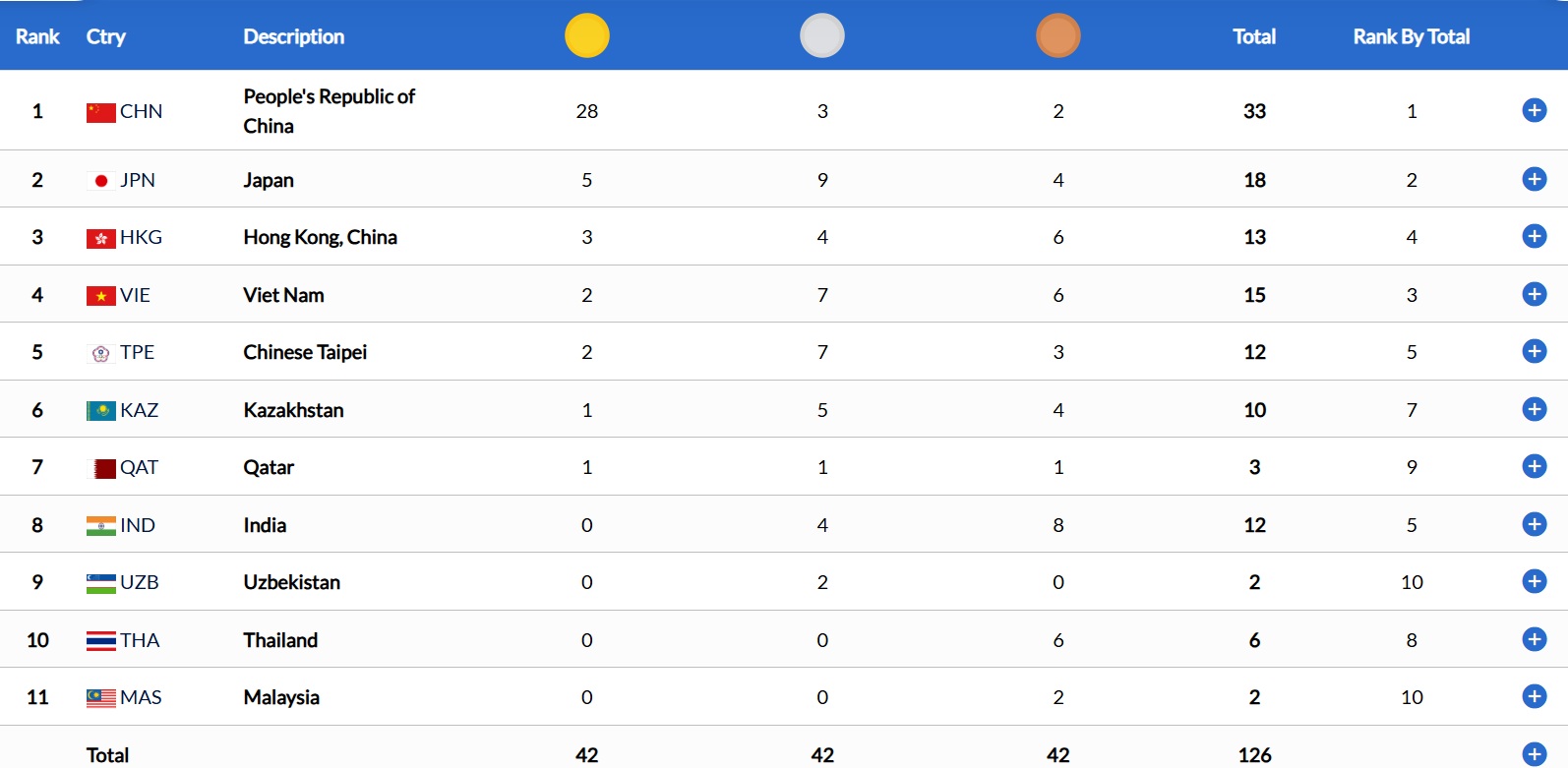Open the Japan country name link
1568x768 pixels.
pos(269,180)
